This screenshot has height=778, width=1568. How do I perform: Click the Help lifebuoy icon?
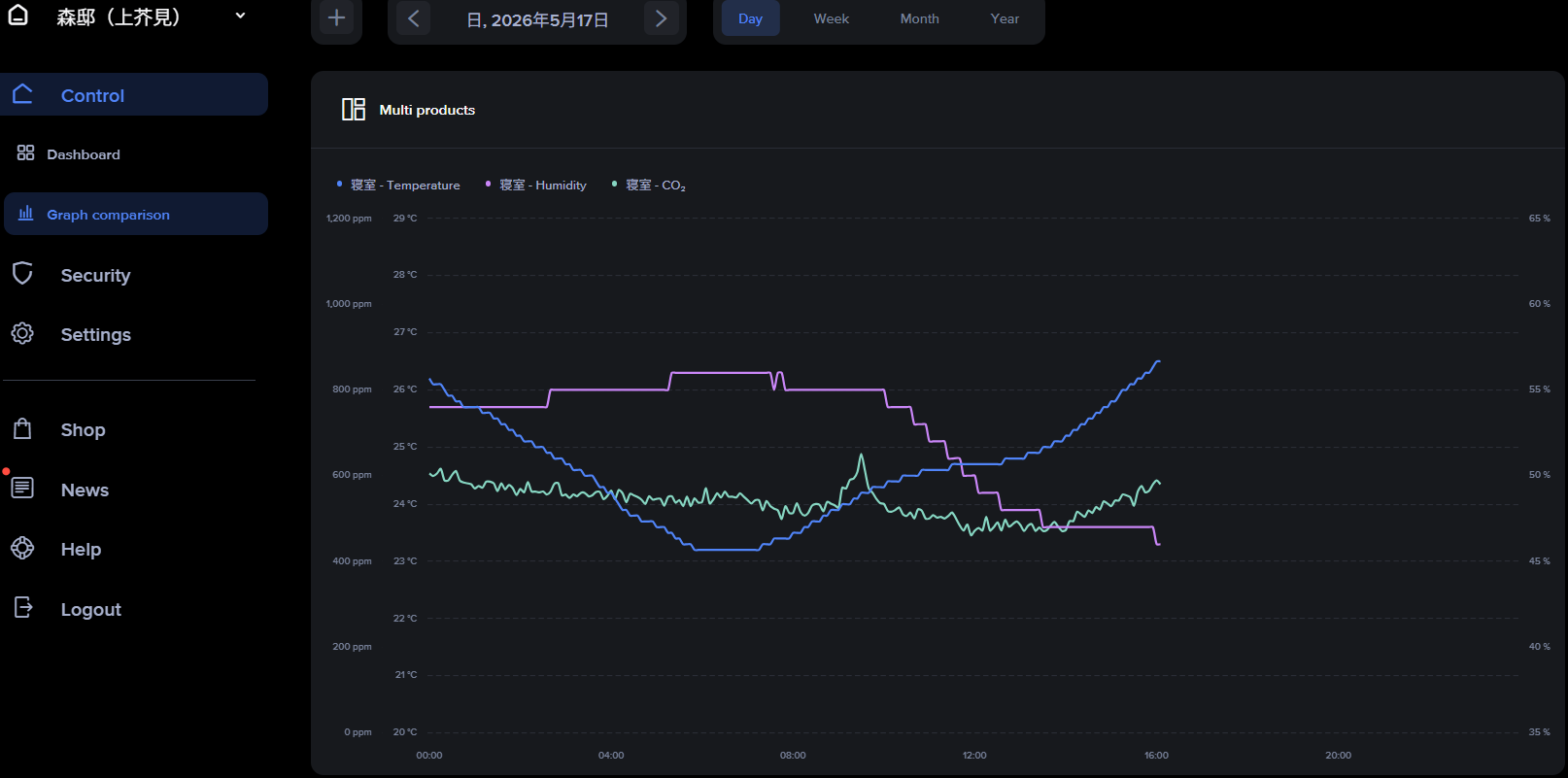pos(22,548)
